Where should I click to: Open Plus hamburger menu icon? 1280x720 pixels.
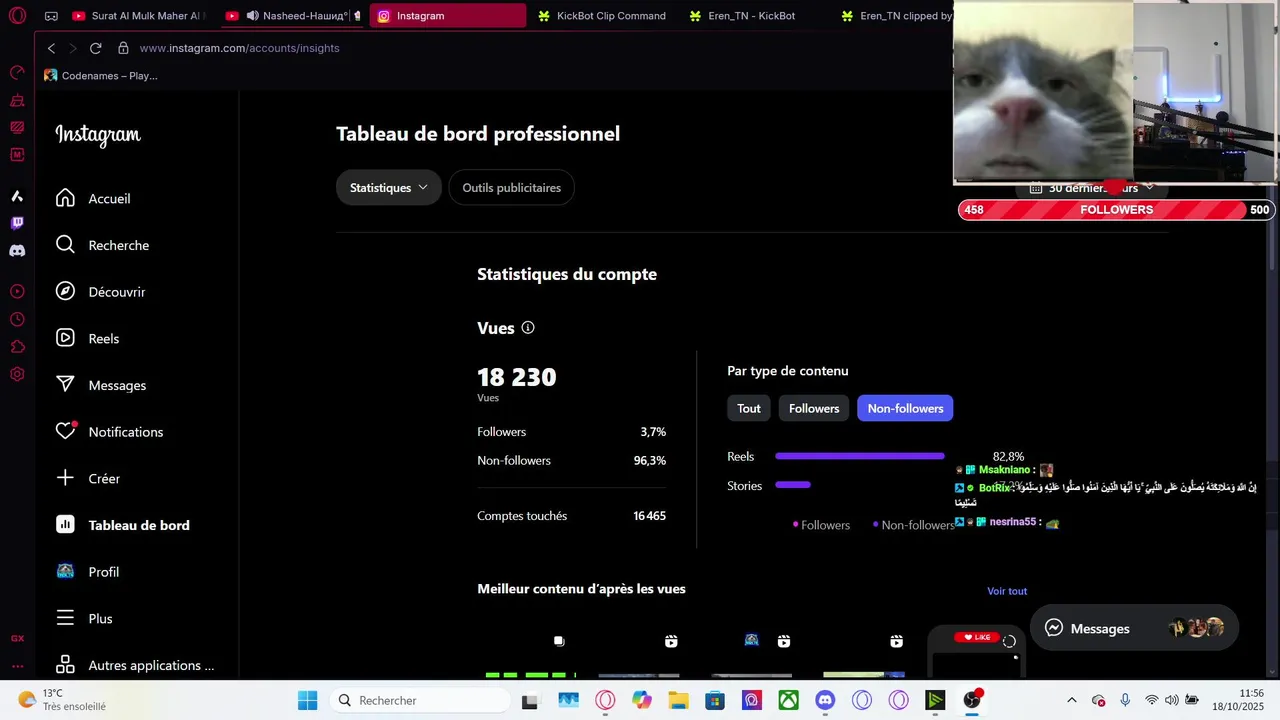tap(65, 618)
